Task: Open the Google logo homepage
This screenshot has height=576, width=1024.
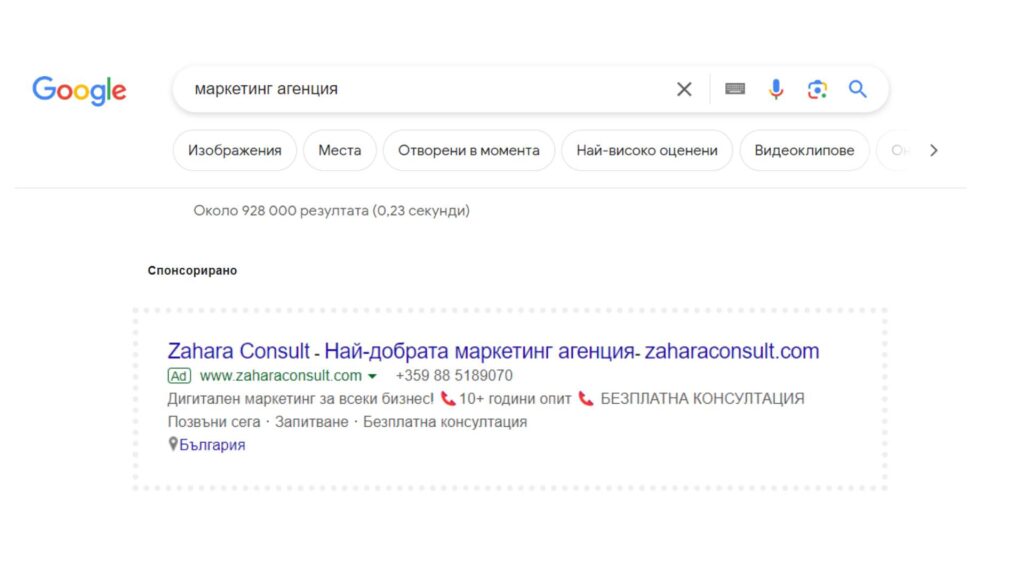Action: point(79,90)
